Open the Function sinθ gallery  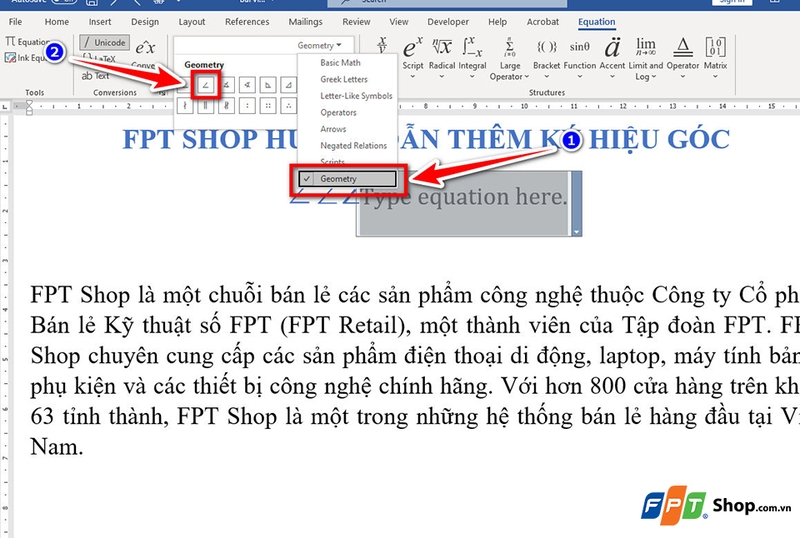(x=580, y=57)
